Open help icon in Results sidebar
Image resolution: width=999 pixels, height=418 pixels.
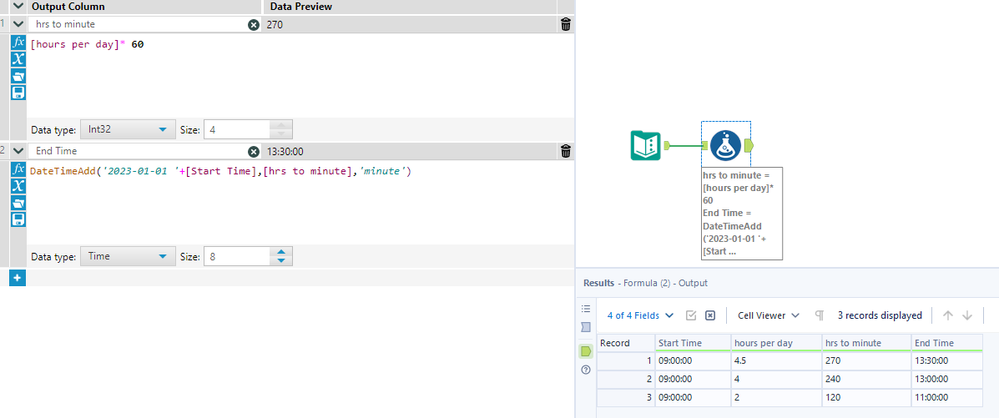[586, 370]
